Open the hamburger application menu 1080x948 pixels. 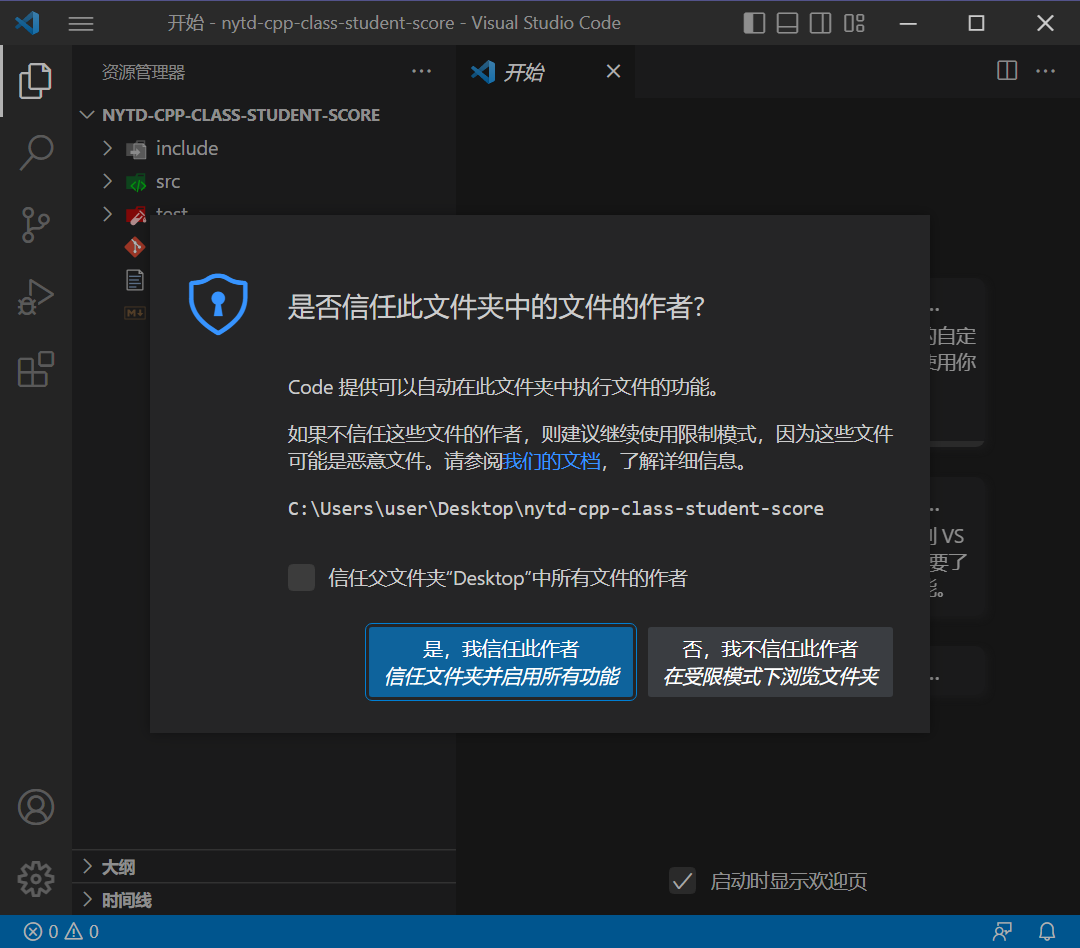81,23
